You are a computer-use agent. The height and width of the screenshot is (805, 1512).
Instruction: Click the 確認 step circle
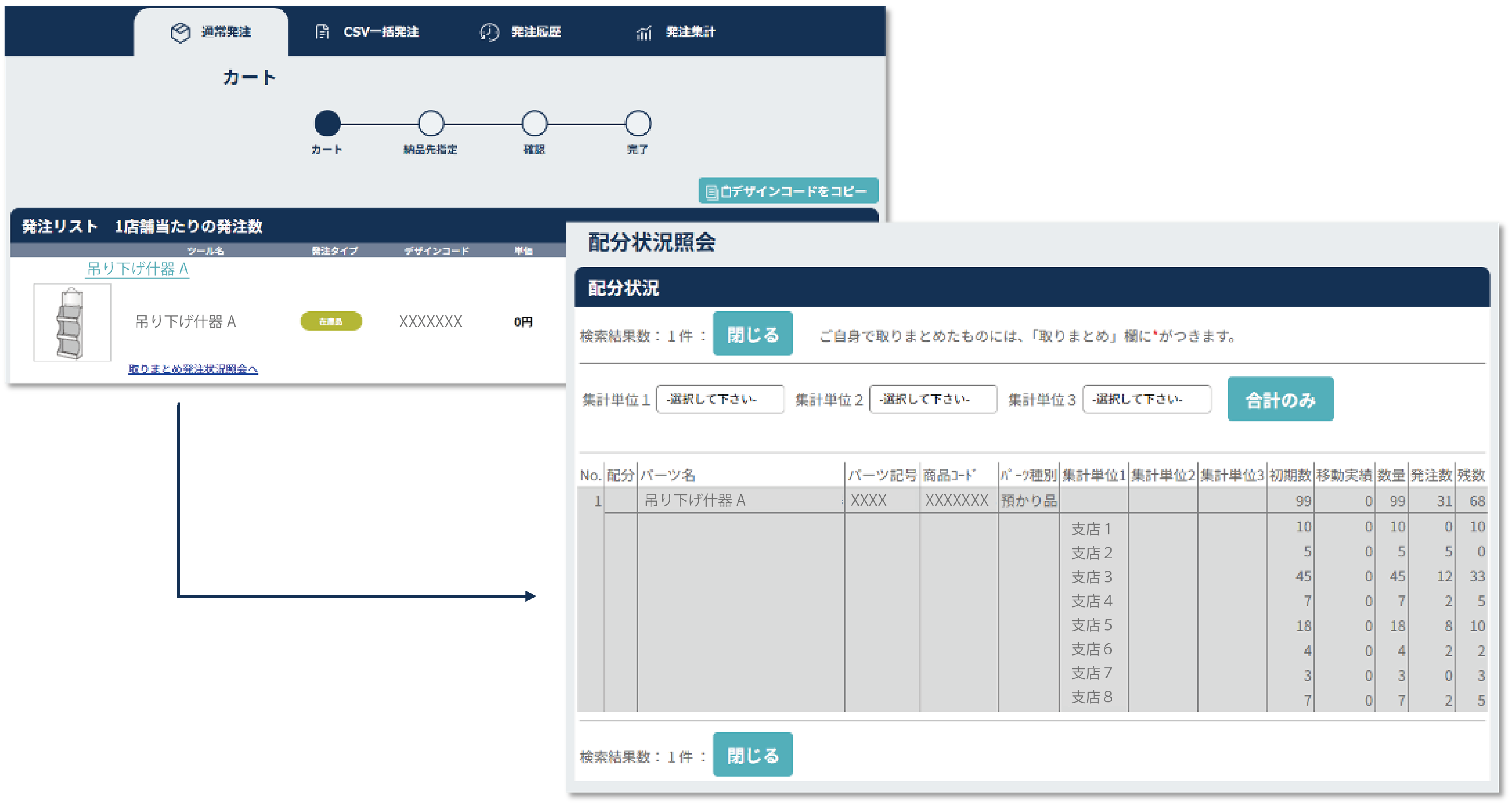(534, 123)
